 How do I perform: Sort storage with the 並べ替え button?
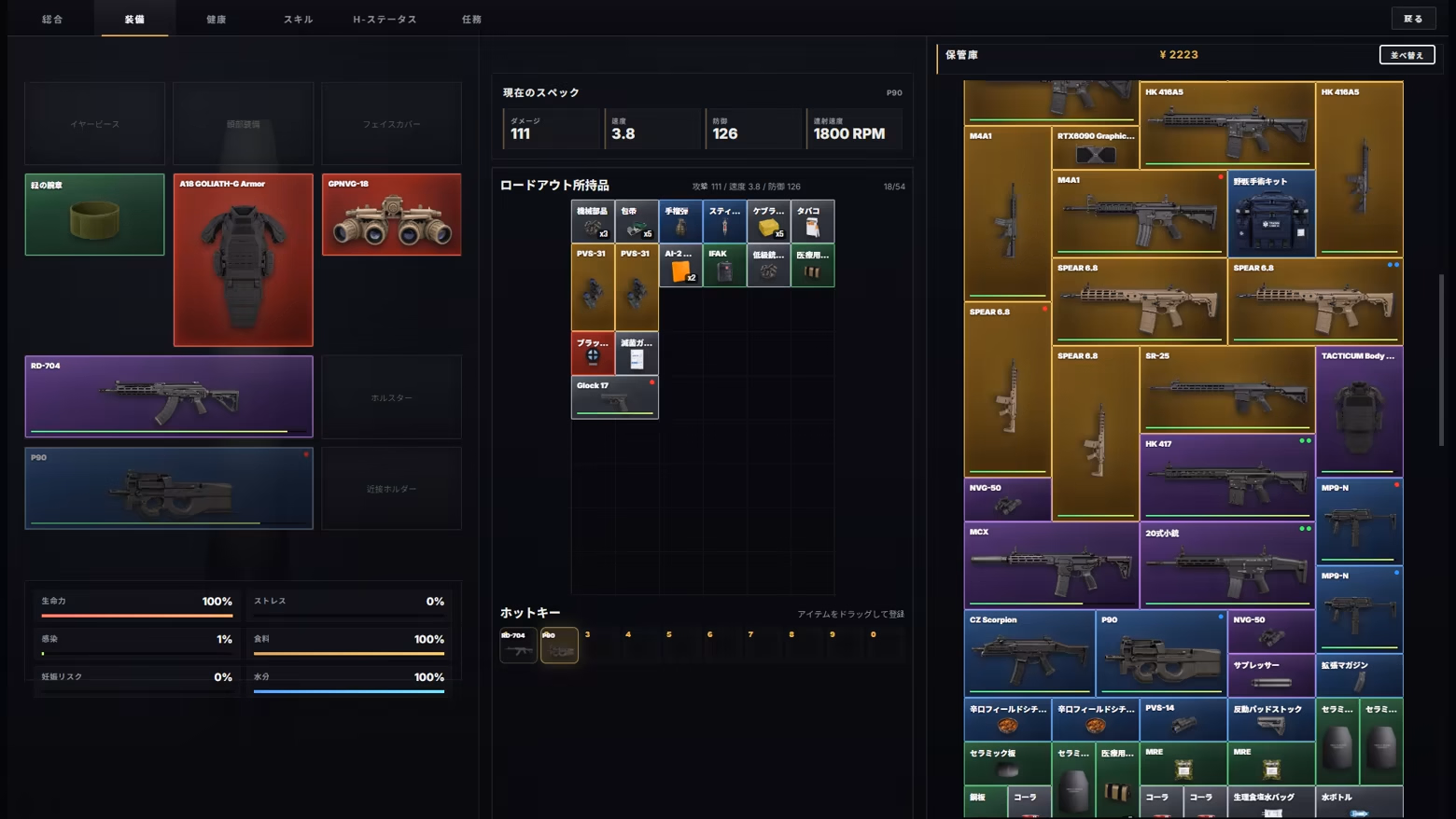click(x=1407, y=55)
